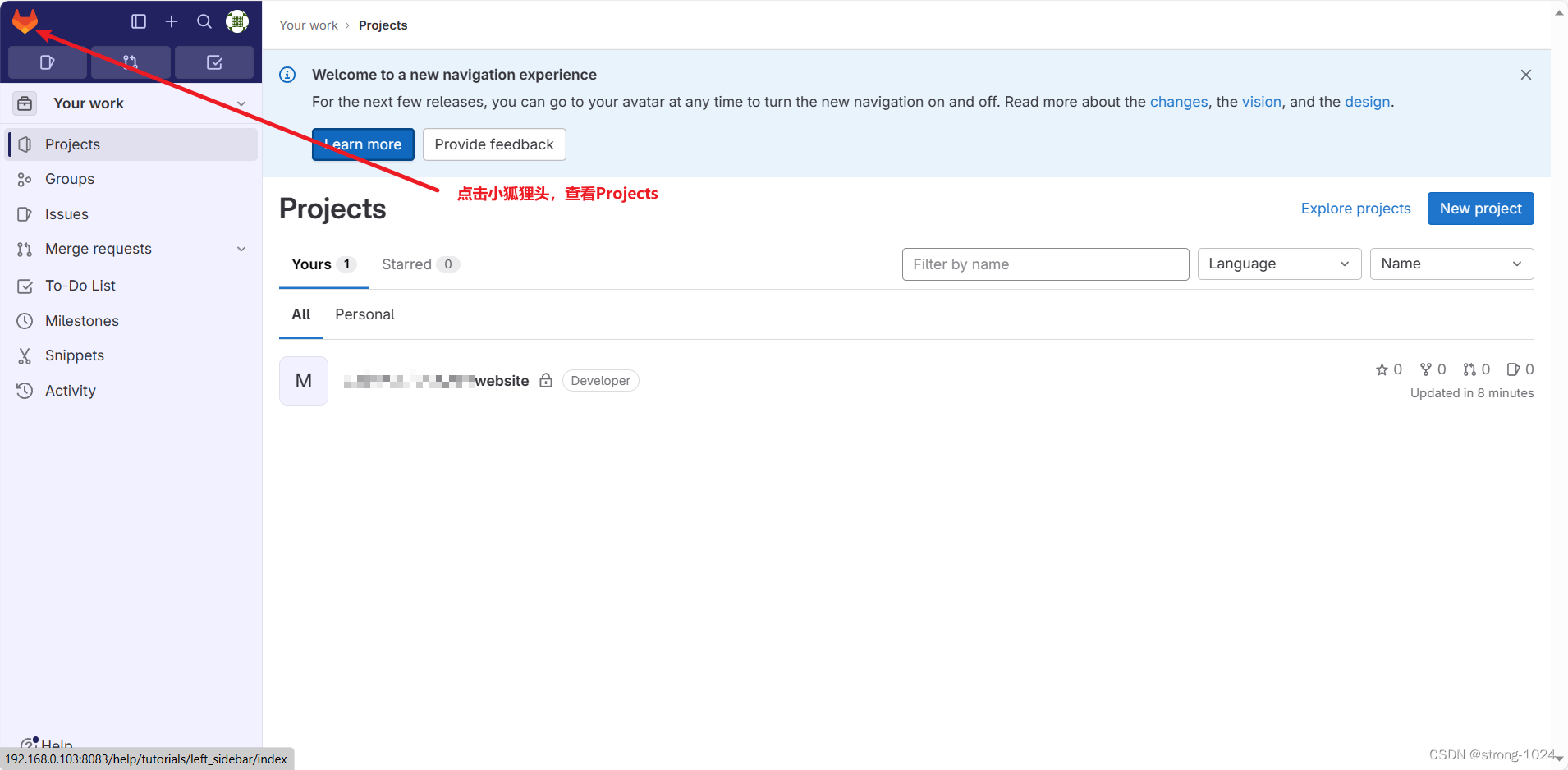Viewport: 1568px width, 770px height.
Task: Click the Merge requests shortcut icon
Action: pos(131,62)
